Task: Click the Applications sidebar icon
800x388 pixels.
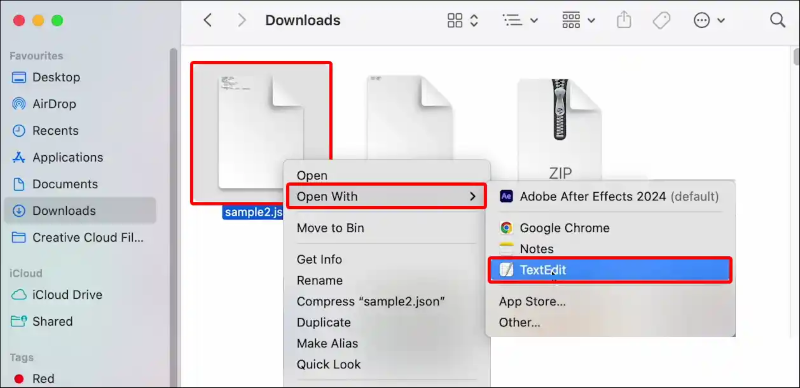Action: 19,157
